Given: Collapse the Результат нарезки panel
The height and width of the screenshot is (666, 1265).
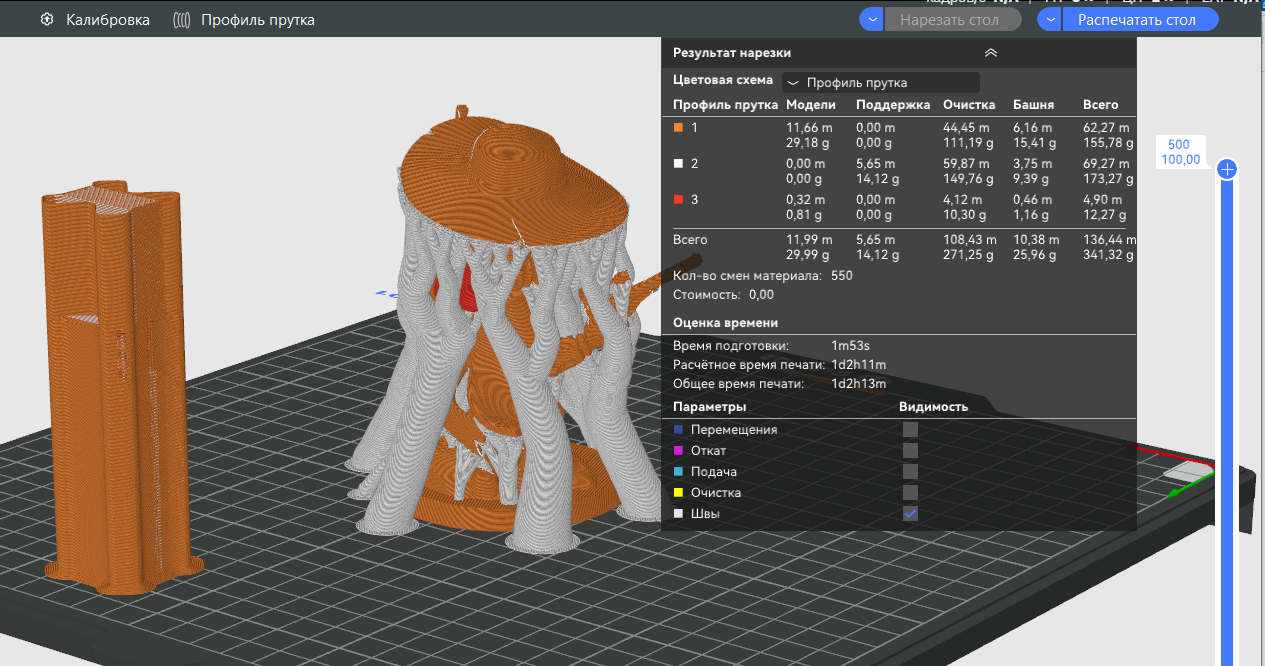Looking at the screenshot, I should click(990, 53).
